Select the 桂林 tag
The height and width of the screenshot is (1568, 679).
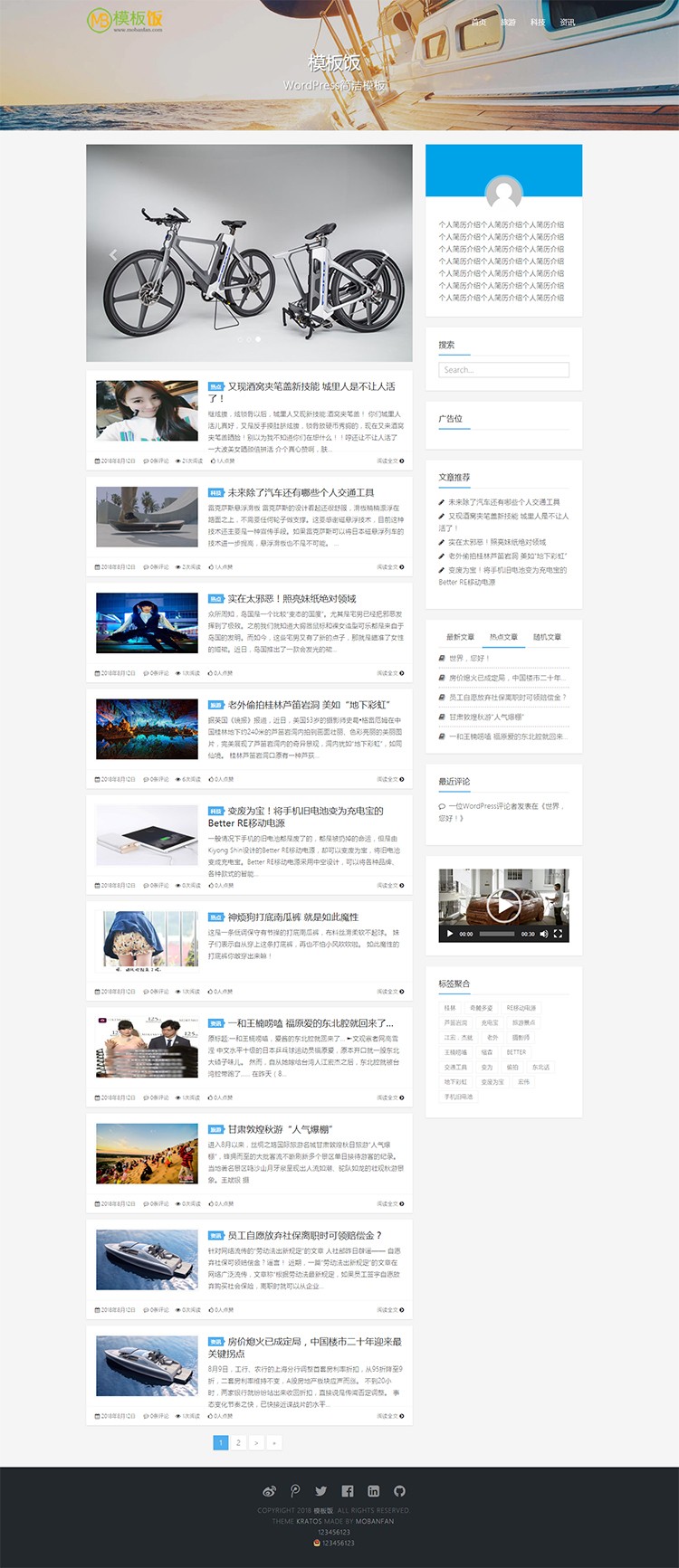pos(450,1007)
